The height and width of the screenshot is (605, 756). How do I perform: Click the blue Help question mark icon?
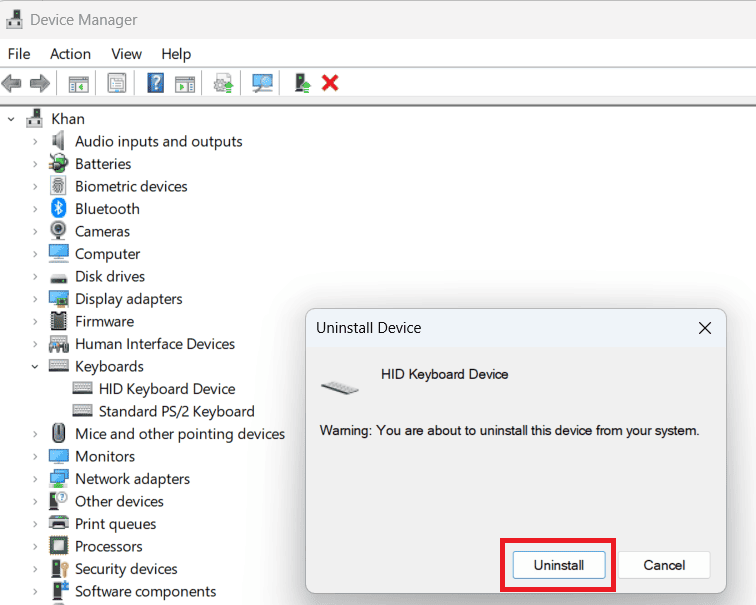(x=155, y=83)
